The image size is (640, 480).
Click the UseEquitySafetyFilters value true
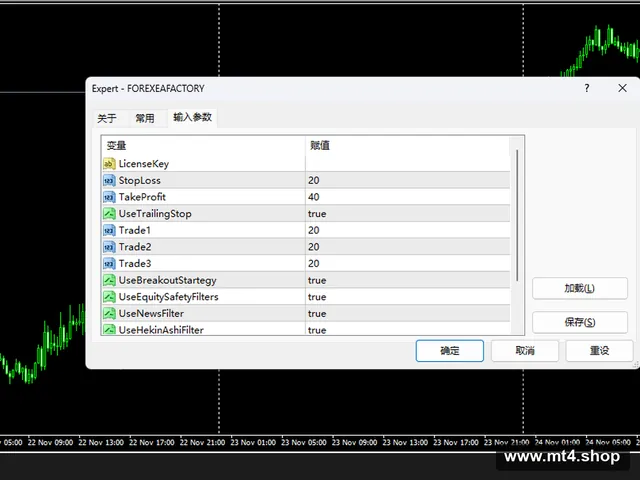point(317,297)
